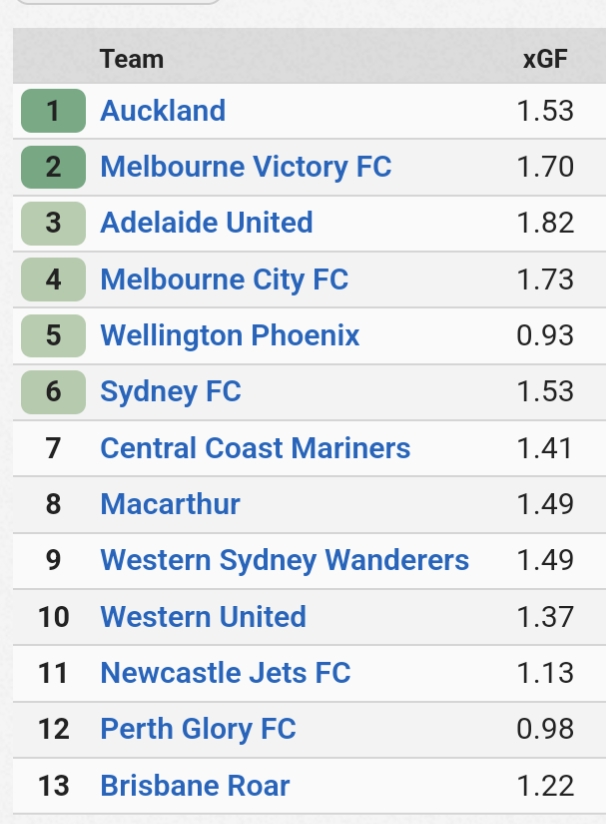The width and height of the screenshot is (606, 824).
Task: Select the light green rank 6 badge
Action: (53, 391)
